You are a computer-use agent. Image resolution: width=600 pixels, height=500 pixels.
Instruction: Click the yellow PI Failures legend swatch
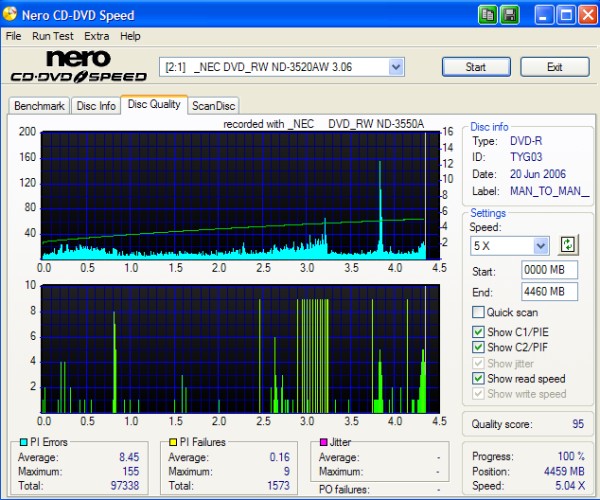click(x=173, y=442)
